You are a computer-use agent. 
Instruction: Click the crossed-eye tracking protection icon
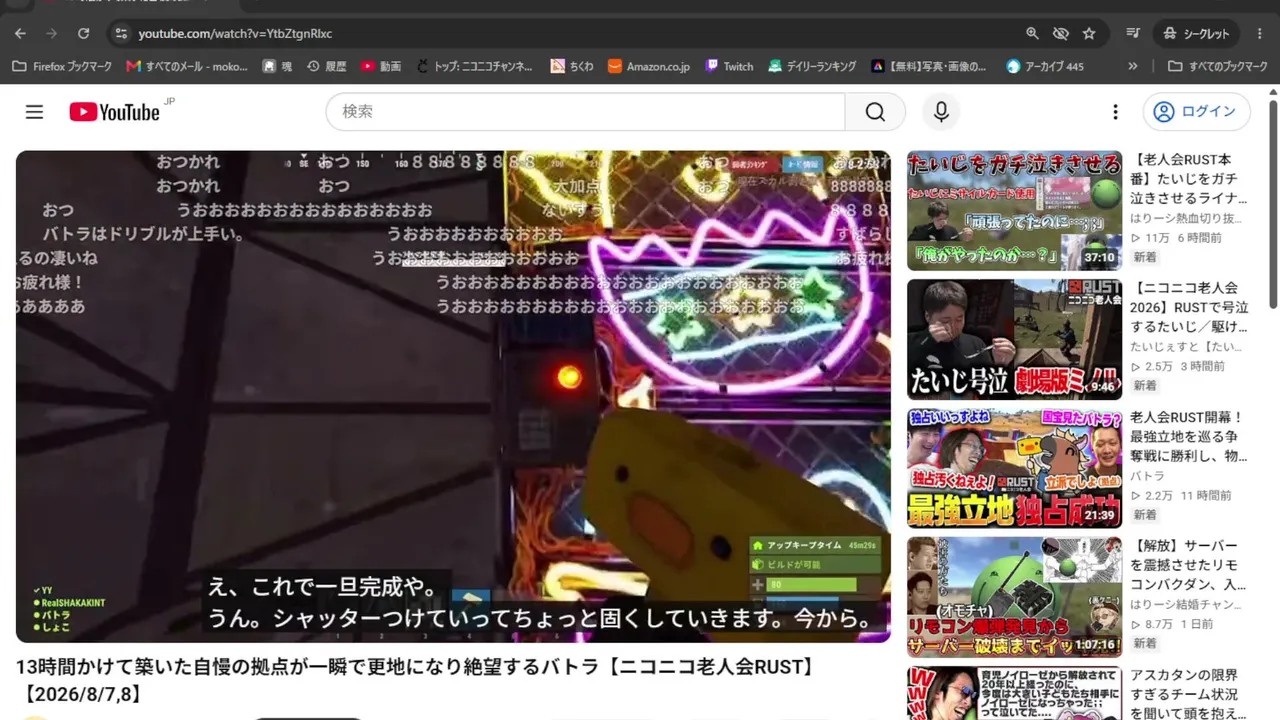(x=1061, y=33)
